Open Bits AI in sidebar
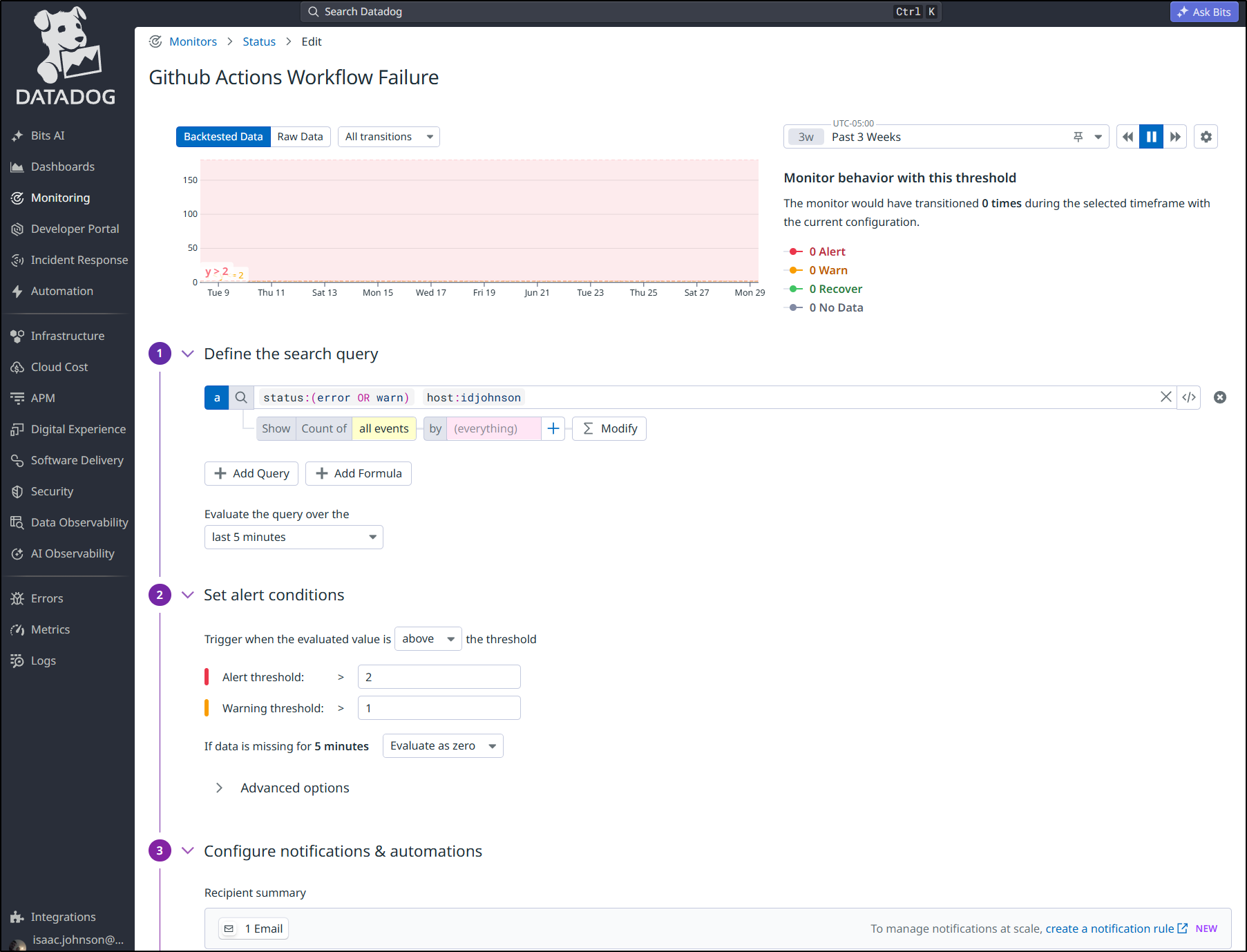This screenshot has height=952, width=1247. click(x=47, y=135)
